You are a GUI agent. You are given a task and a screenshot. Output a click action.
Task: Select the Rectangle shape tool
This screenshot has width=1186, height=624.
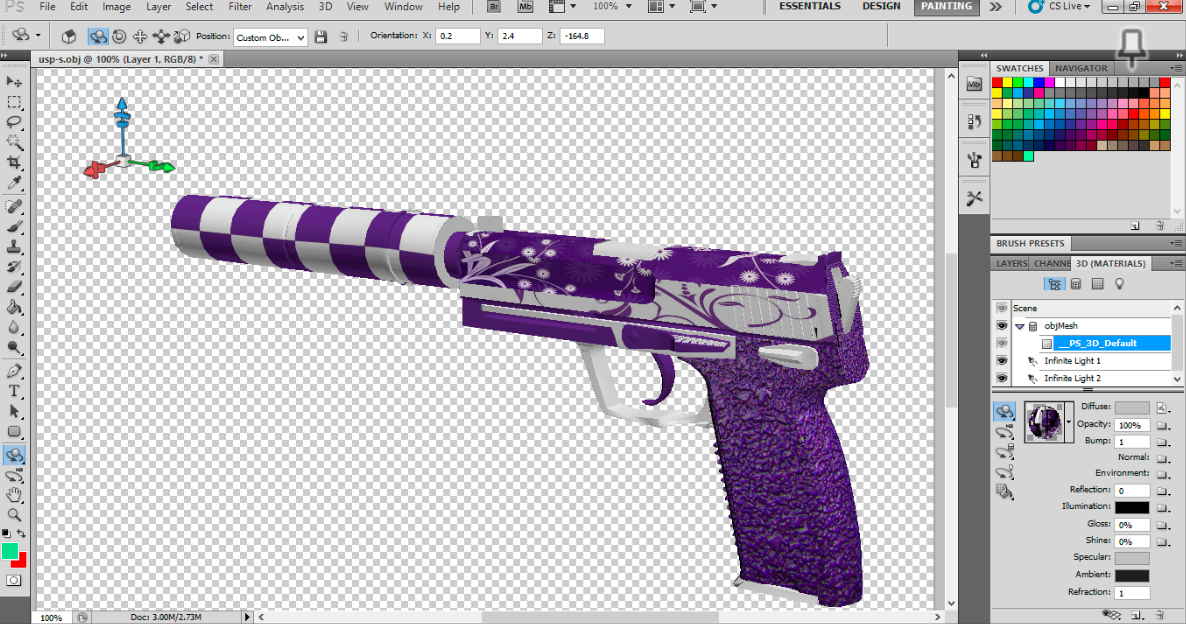(x=14, y=432)
